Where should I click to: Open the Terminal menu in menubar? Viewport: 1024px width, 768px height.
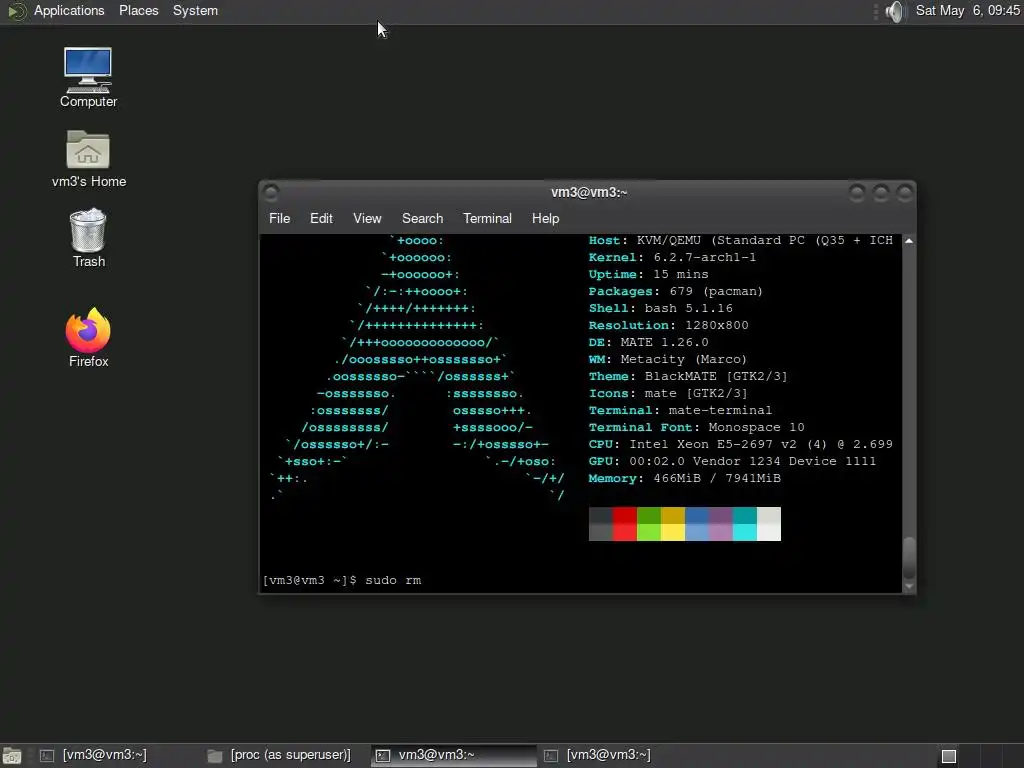pos(487,218)
